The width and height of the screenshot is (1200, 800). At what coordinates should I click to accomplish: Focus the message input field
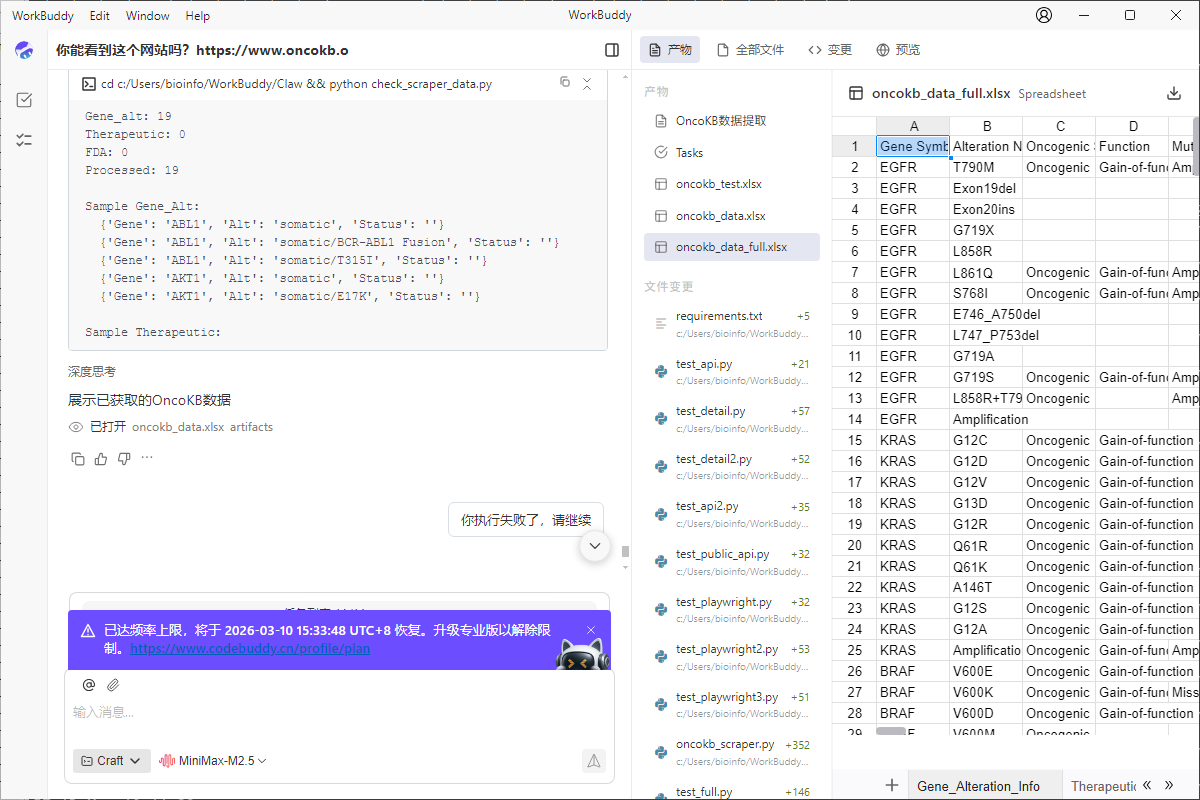point(340,712)
